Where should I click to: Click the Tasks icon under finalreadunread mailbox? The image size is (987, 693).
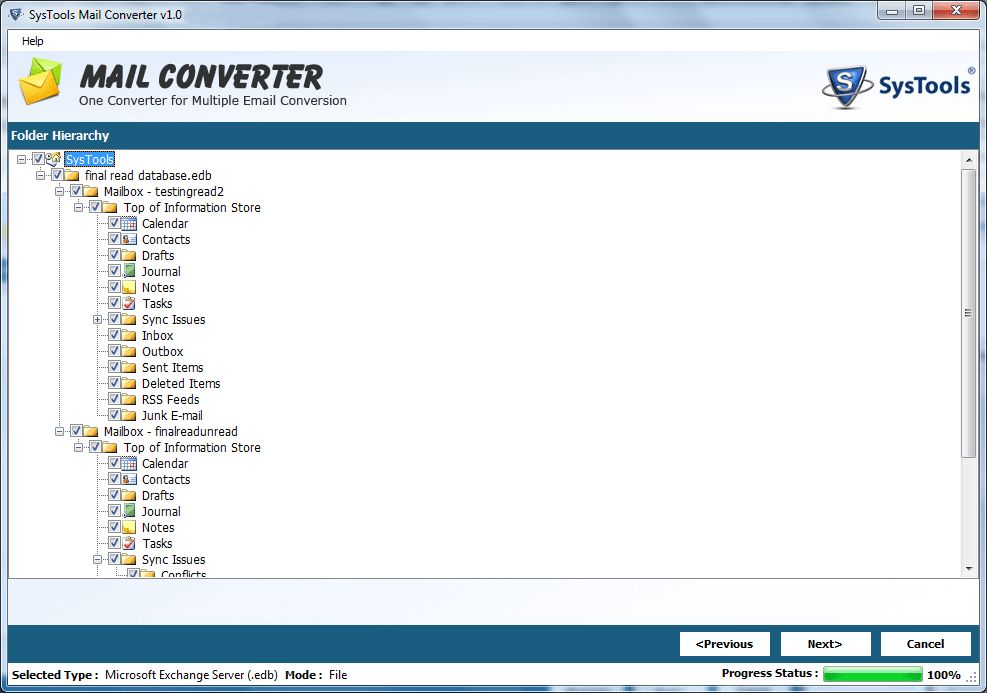pos(129,543)
